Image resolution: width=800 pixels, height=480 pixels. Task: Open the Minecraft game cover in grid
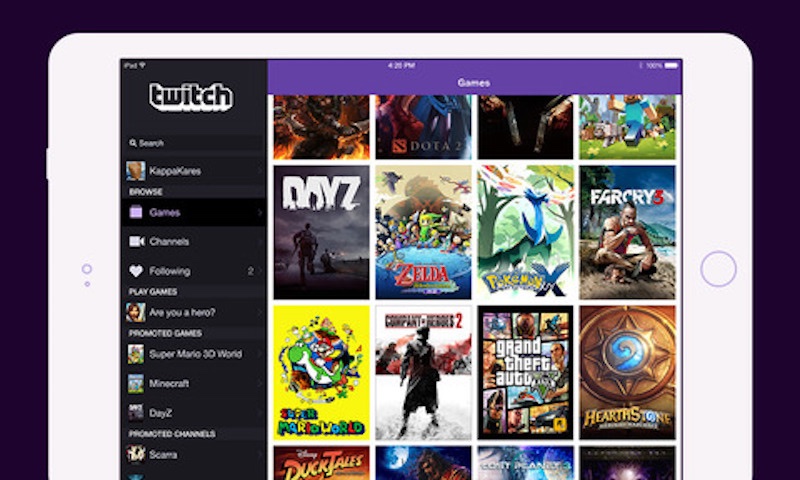(628, 127)
